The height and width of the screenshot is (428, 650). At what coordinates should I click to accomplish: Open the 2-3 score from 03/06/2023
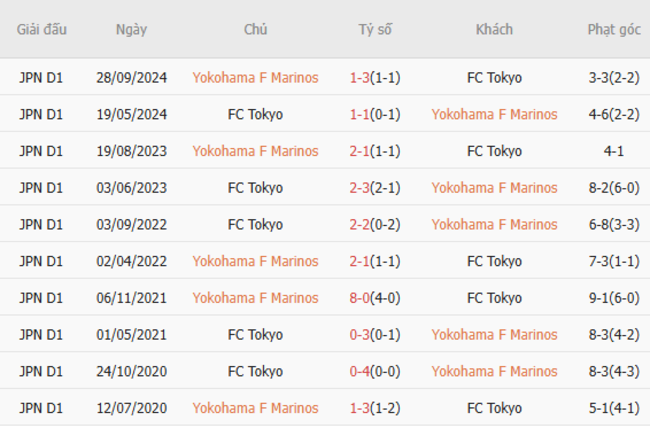359,187
